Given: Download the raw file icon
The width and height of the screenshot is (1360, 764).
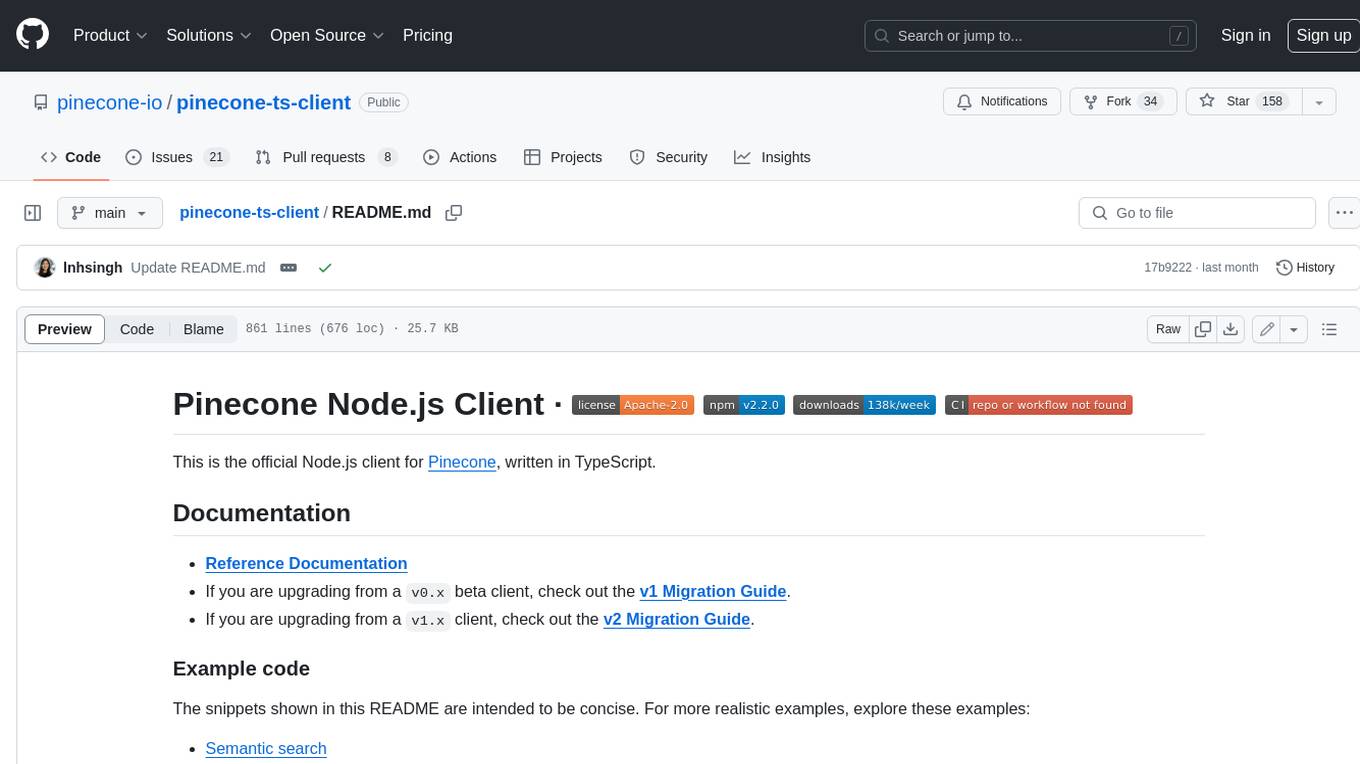Looking at the screenshot, I should click(x=1232, y=329).
